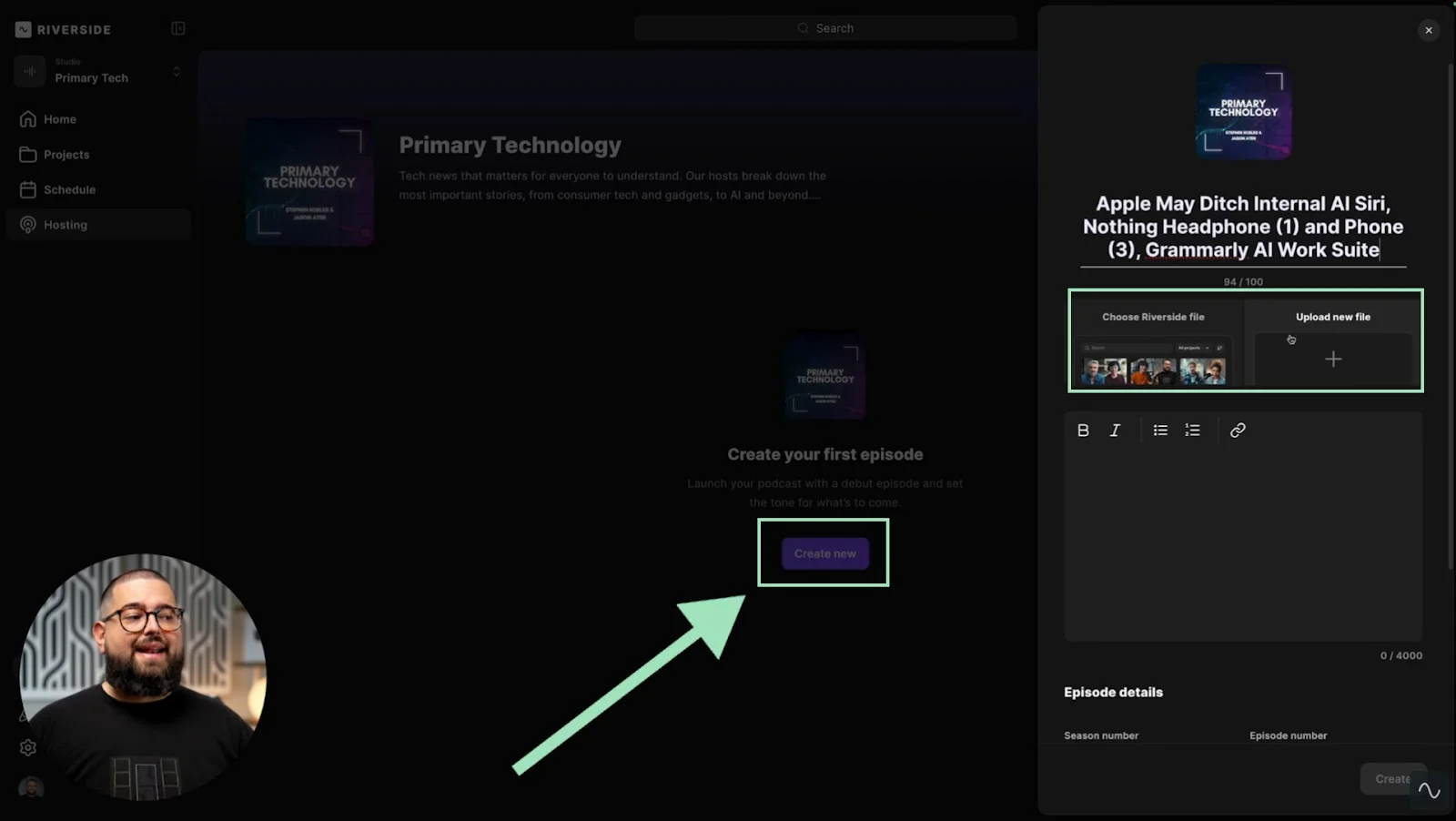Toggle bold formatting

[1083, 431]
